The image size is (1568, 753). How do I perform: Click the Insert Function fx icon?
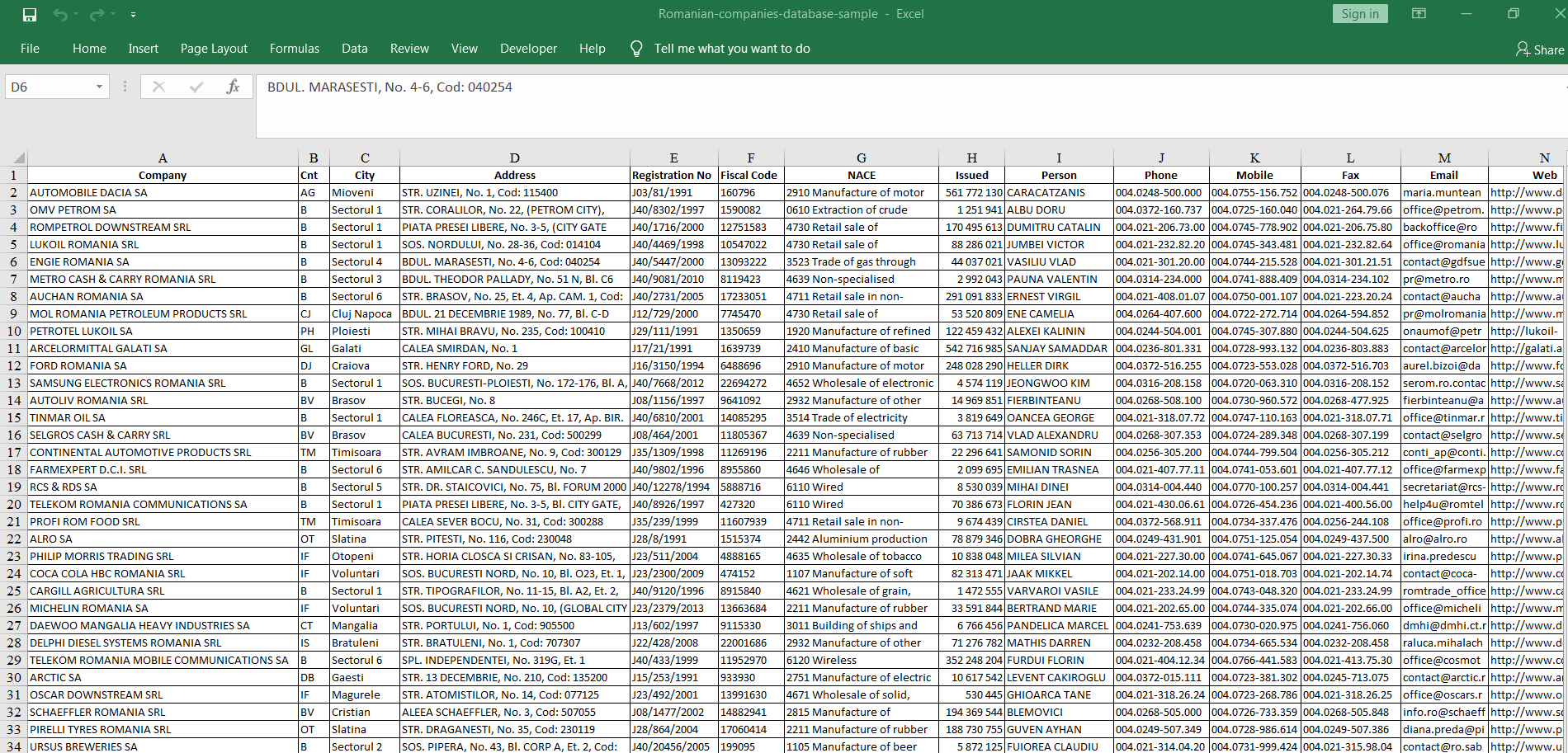[233, 87]
